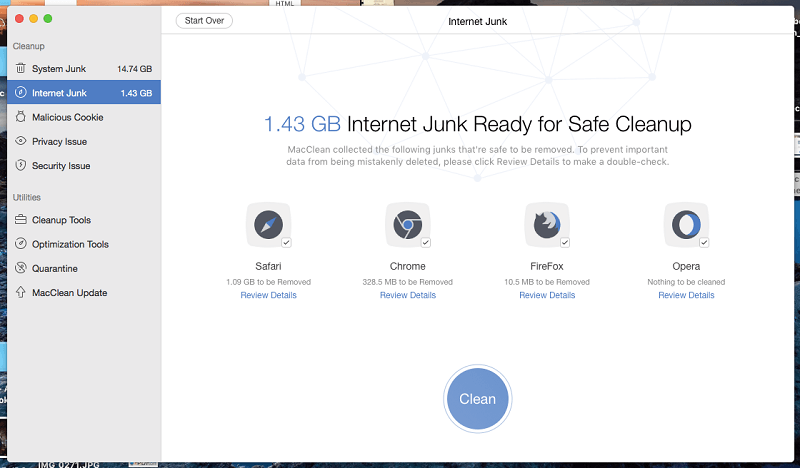
Task: Click the 1.43 GB Internet Junk sidebar size
Action: coord(136,93)
